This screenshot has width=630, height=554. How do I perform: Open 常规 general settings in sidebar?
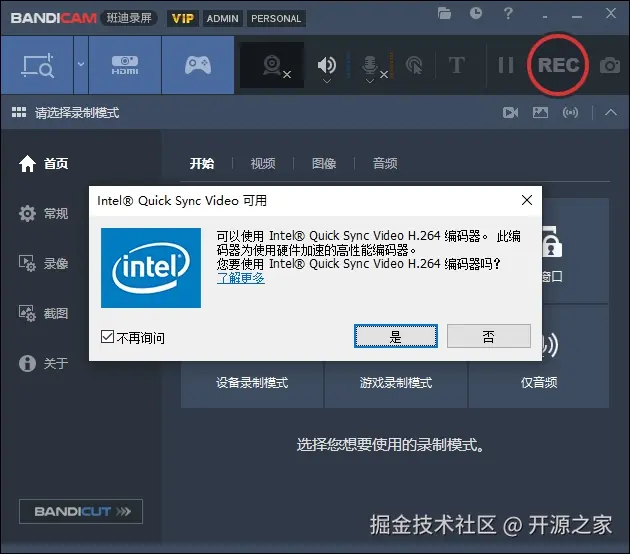tap(43, 213)
